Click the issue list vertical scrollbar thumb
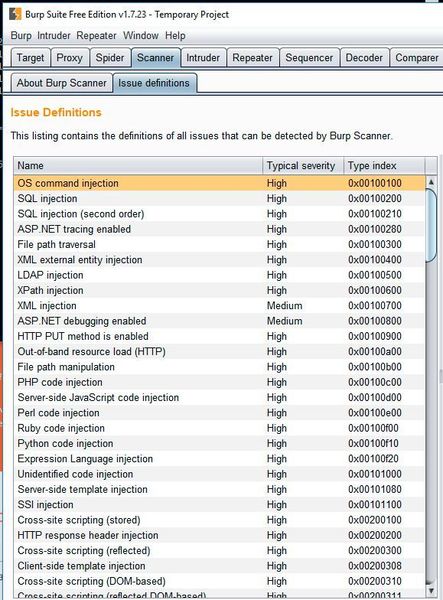443x600 pixels. [x=431, y=225]
